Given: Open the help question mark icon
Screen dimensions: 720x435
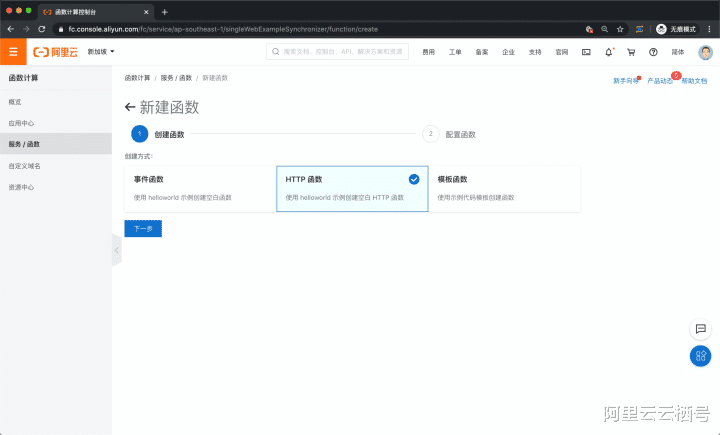Looking at the screenshot, I should tap(653, 52).
